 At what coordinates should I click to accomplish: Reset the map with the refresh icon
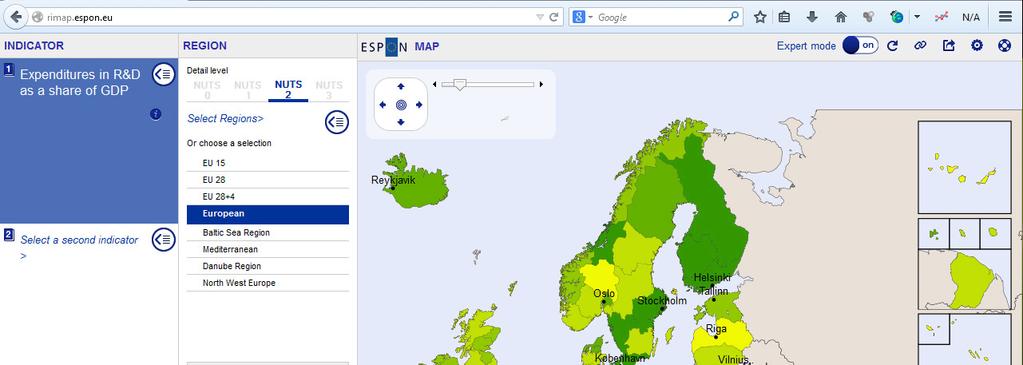(x=893, y=46)
